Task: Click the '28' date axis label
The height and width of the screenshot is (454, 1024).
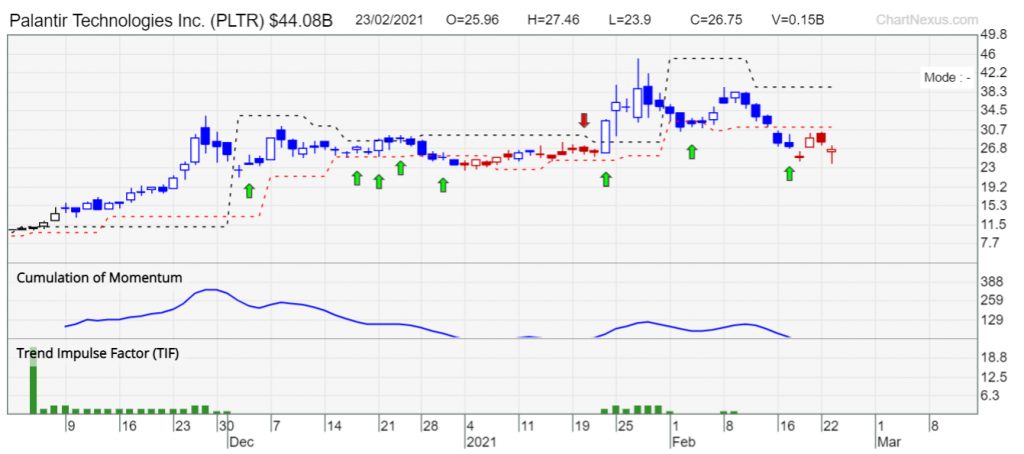Action: pos(431,426)
